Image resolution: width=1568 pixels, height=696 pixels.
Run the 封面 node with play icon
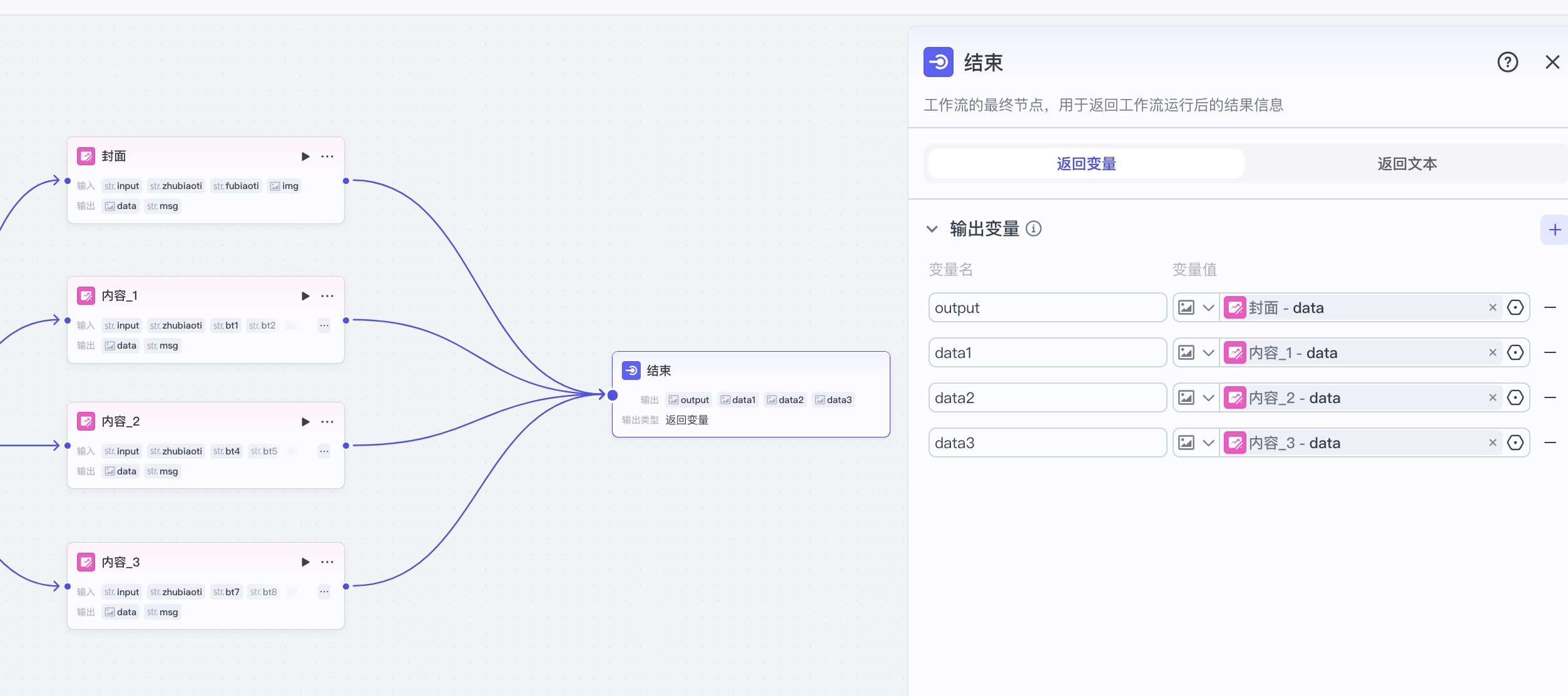click(305, 156)
